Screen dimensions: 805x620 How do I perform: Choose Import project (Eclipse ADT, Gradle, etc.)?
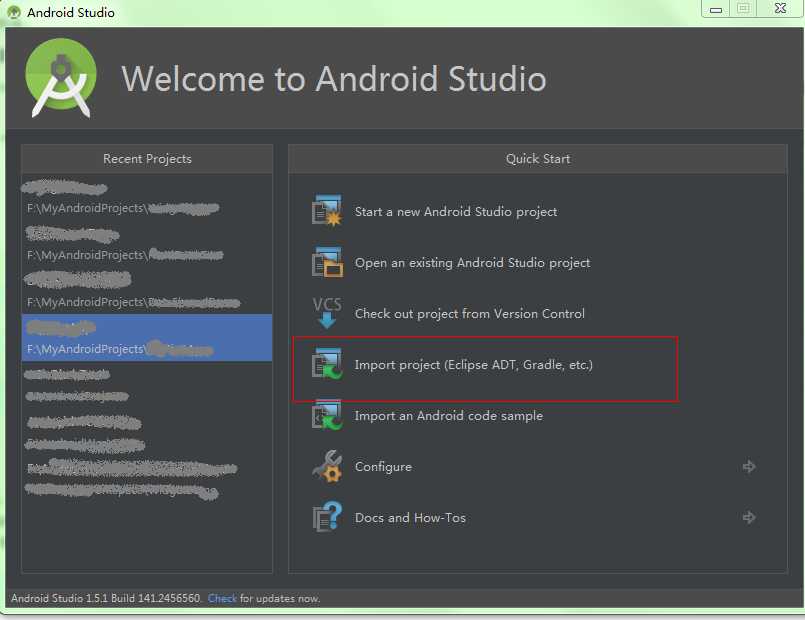474,364
